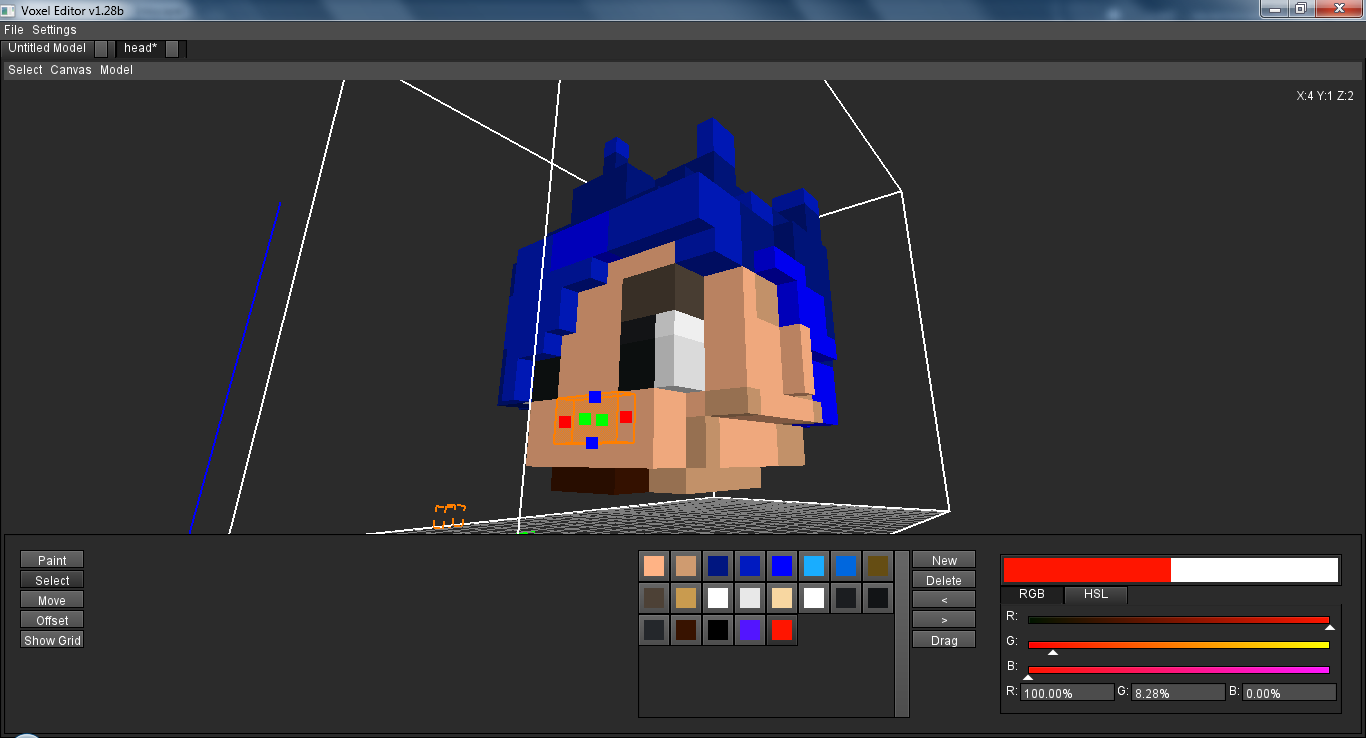Pick the white swatch beside the golden tan swatch
Image resolution: width=1366 pixels, height=738 pixels.
coord(718,598)
